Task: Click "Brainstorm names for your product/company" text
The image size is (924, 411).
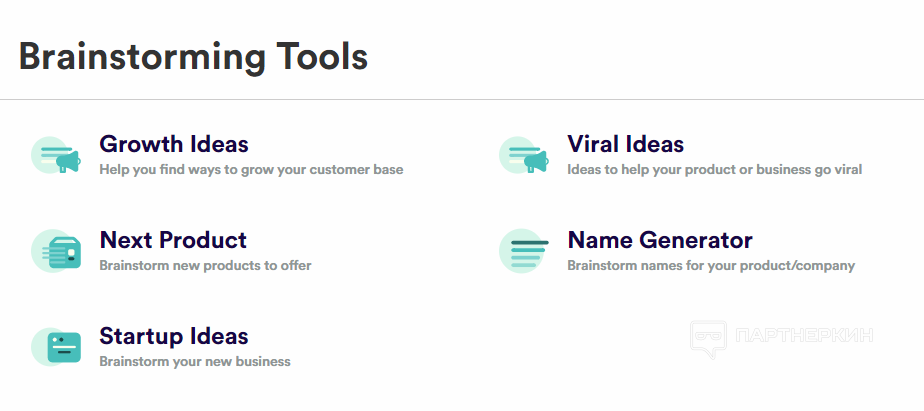Action: [x=711, y=266]
